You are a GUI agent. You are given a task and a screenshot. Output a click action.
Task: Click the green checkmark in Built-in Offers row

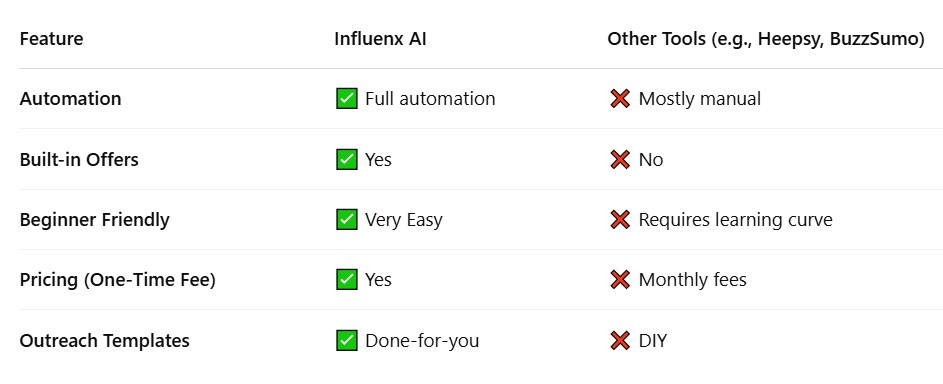(x=346, y=159)
